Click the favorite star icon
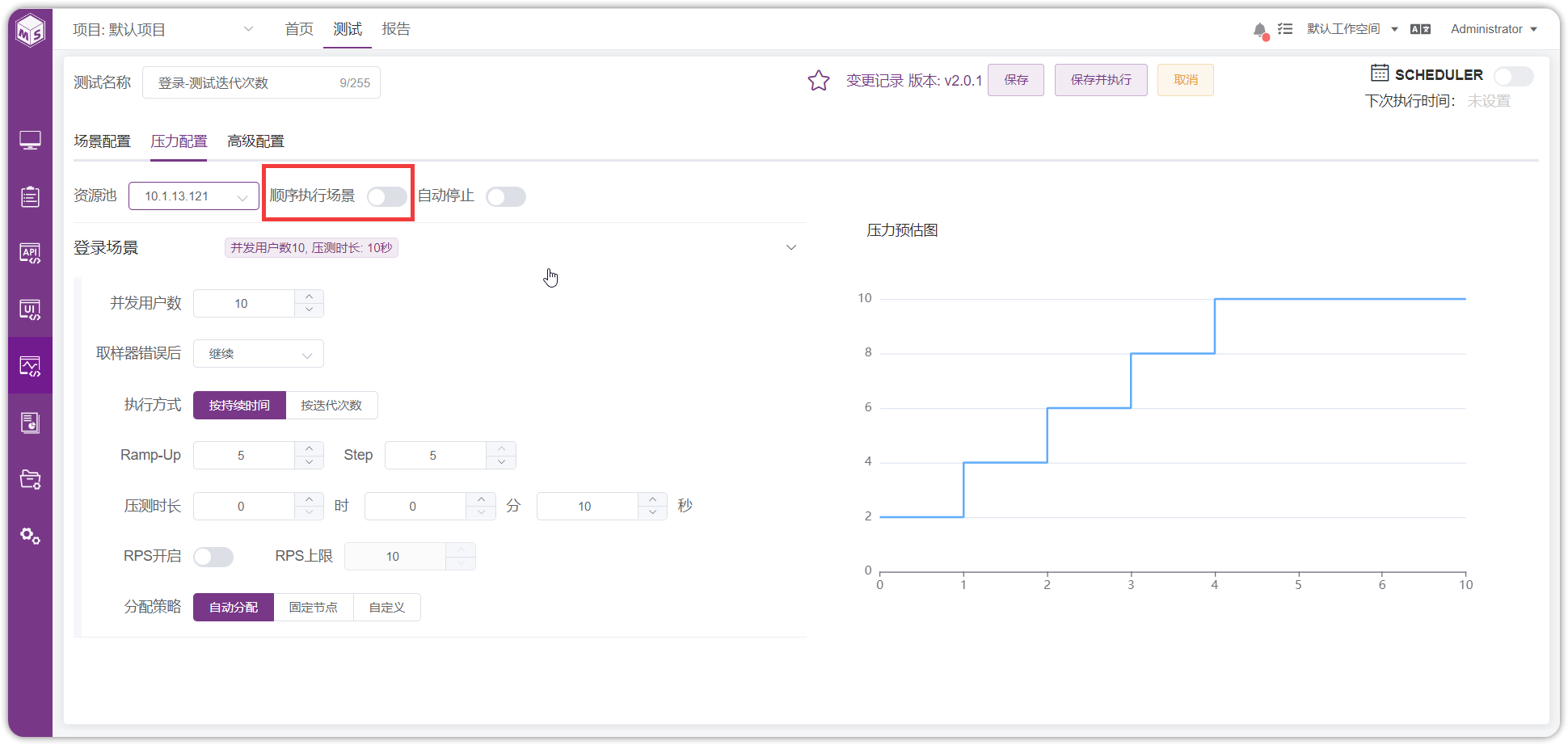The width and height of the screenshot is (1568, 745). [x=819, y=80]
